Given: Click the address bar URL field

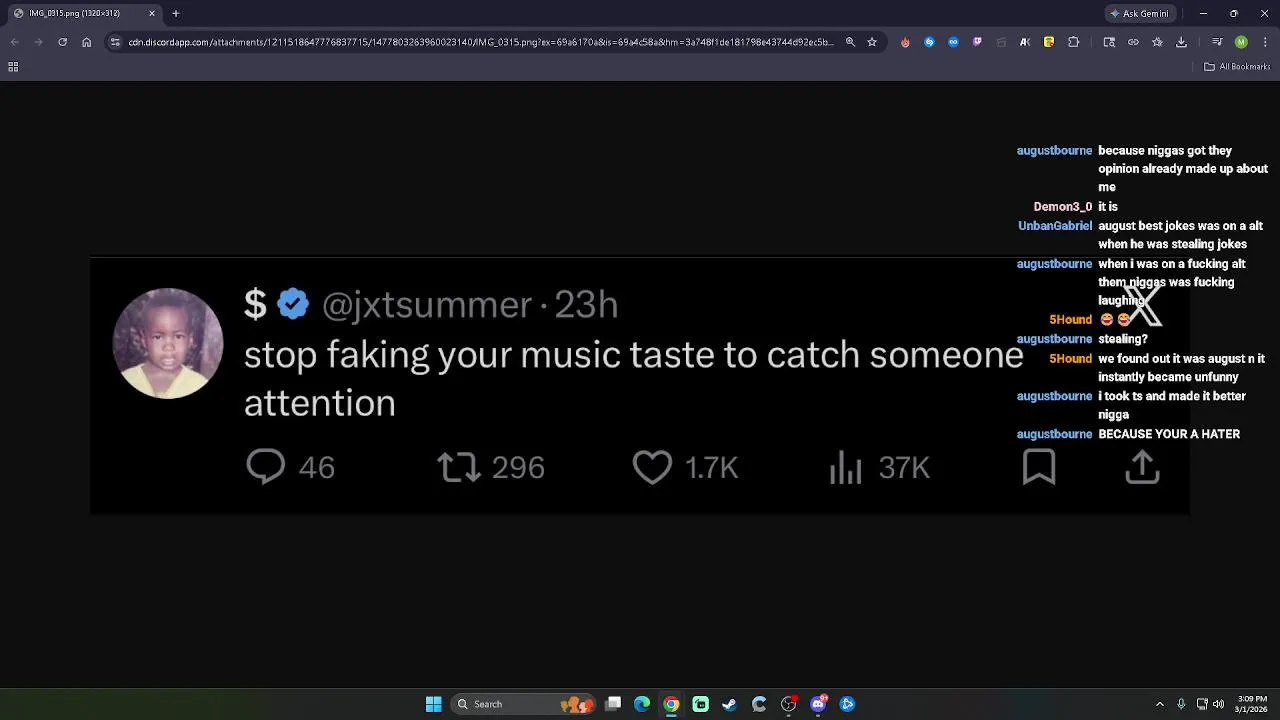Looking at the screenshot, I should pos(480,42).
